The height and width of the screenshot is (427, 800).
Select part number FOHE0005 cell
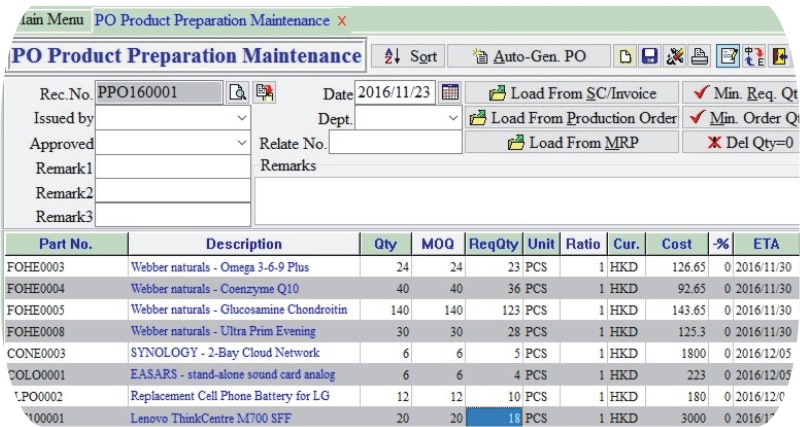point(66,310)
